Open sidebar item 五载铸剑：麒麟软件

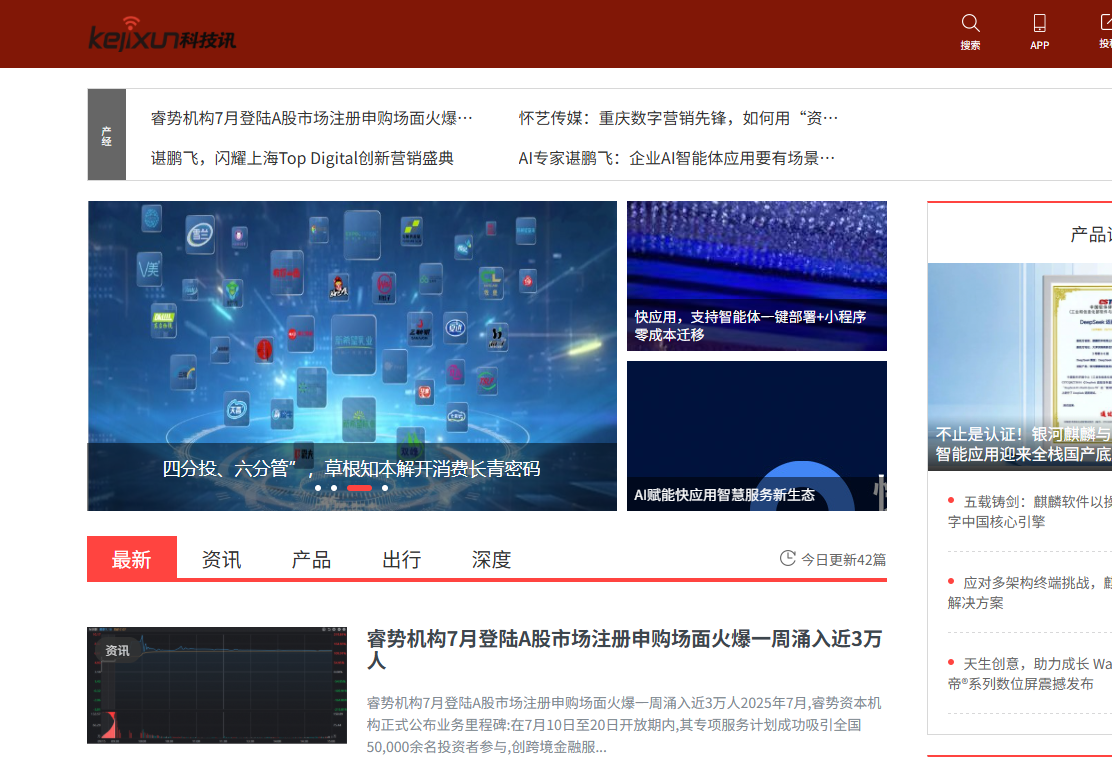[1030, 512]
